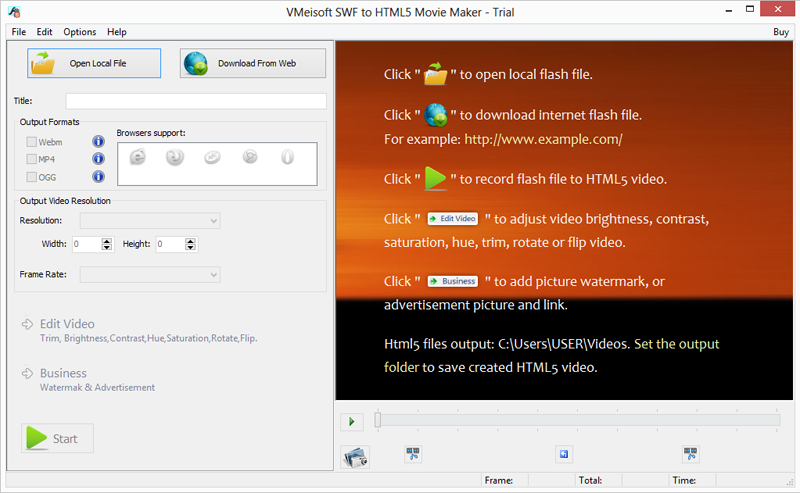Click the preview seek bar track
This screenshot has width=800, height=493.
pyautogui.click(x=580, y=420)
